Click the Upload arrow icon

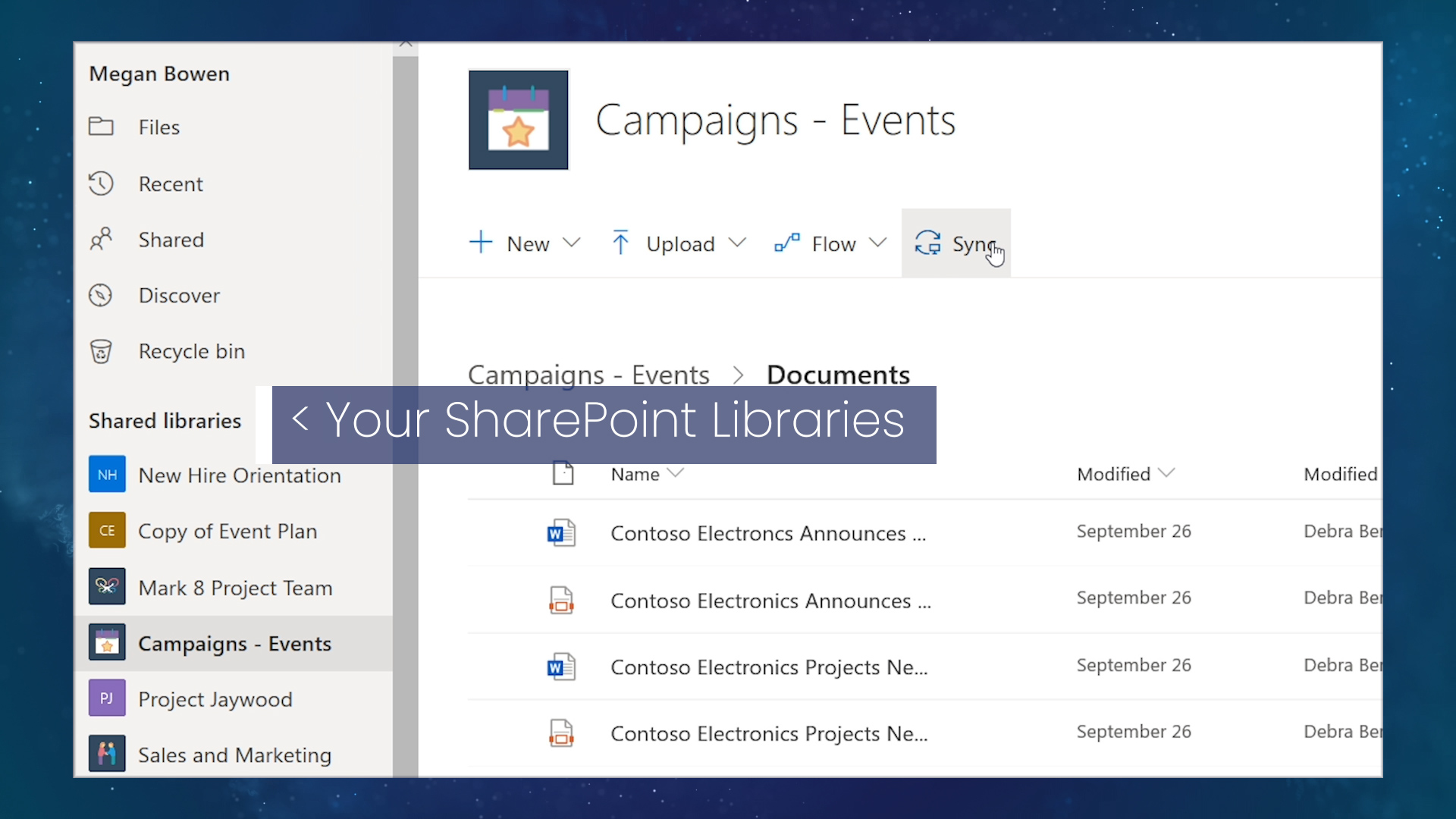(620, 243)
